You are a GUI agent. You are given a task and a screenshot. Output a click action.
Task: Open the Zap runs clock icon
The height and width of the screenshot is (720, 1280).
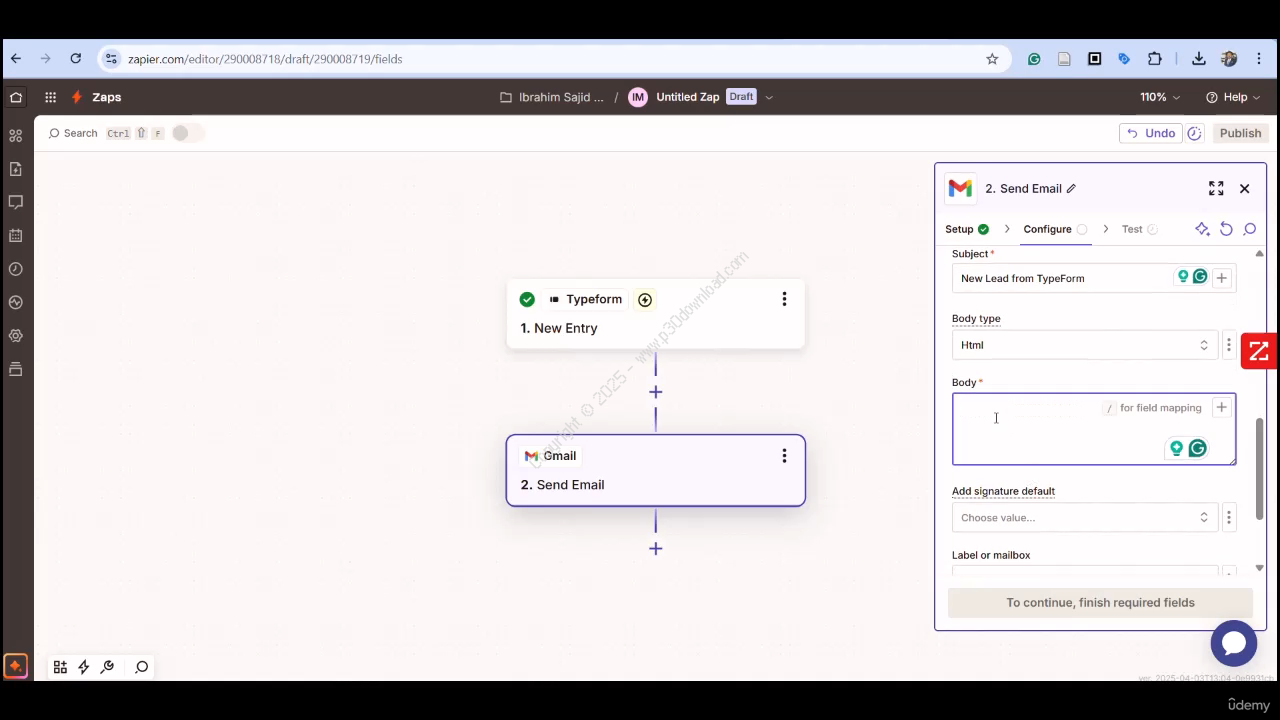pos(15,269)
